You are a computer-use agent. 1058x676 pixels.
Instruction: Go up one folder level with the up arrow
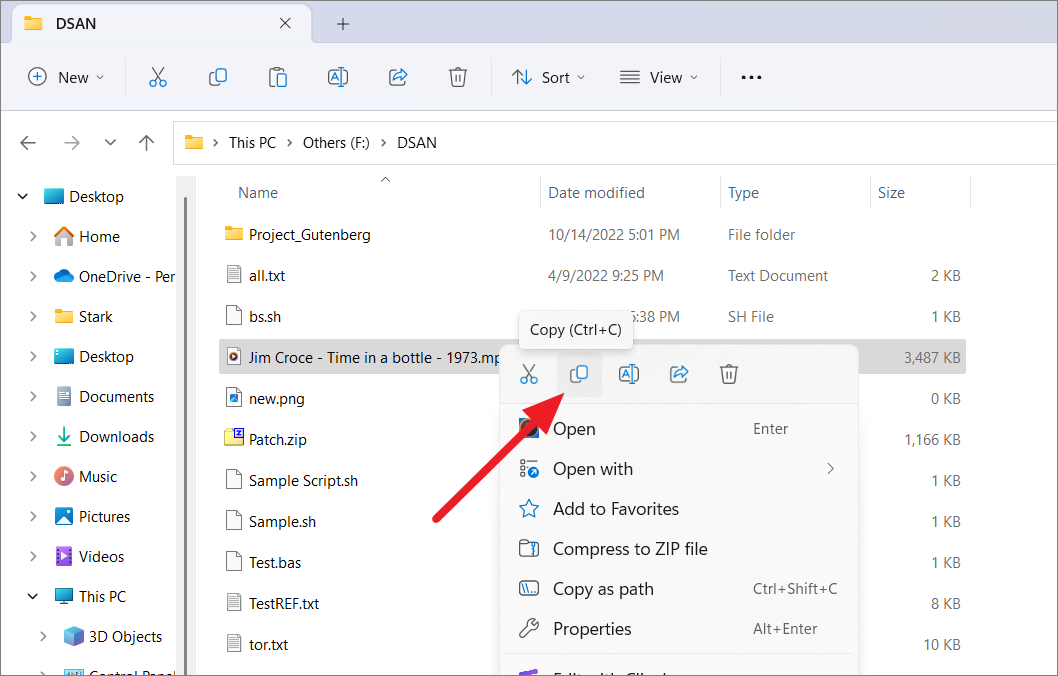(x=146, y=142)
